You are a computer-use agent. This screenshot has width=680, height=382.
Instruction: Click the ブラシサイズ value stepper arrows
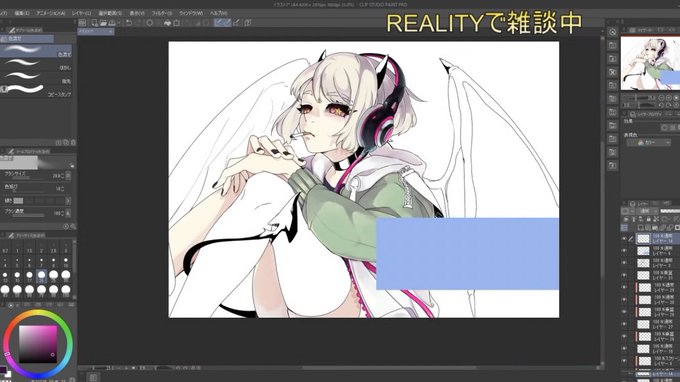(x=63, y=176)
